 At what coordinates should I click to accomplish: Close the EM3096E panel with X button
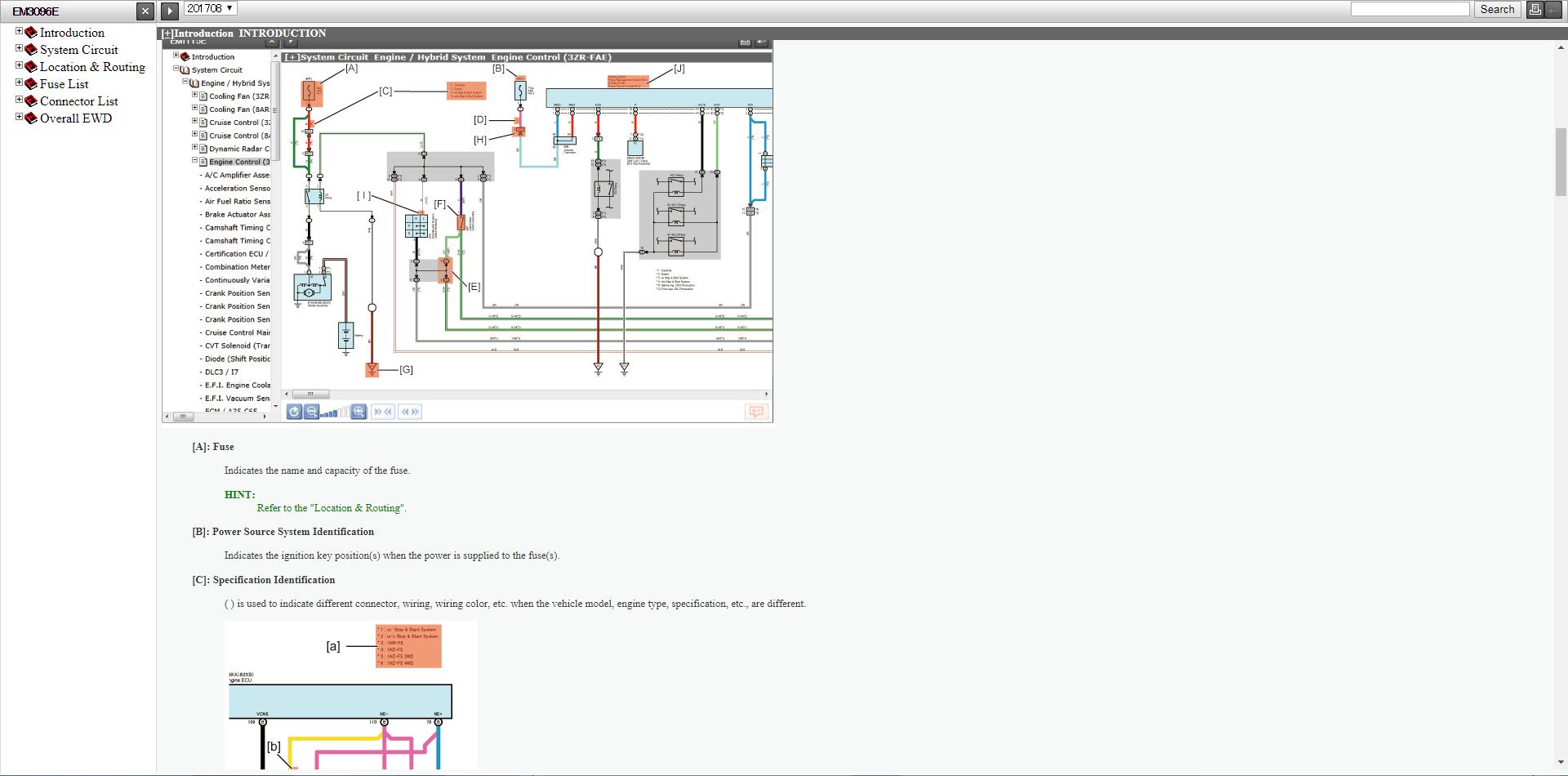click(x=145, y=11)
